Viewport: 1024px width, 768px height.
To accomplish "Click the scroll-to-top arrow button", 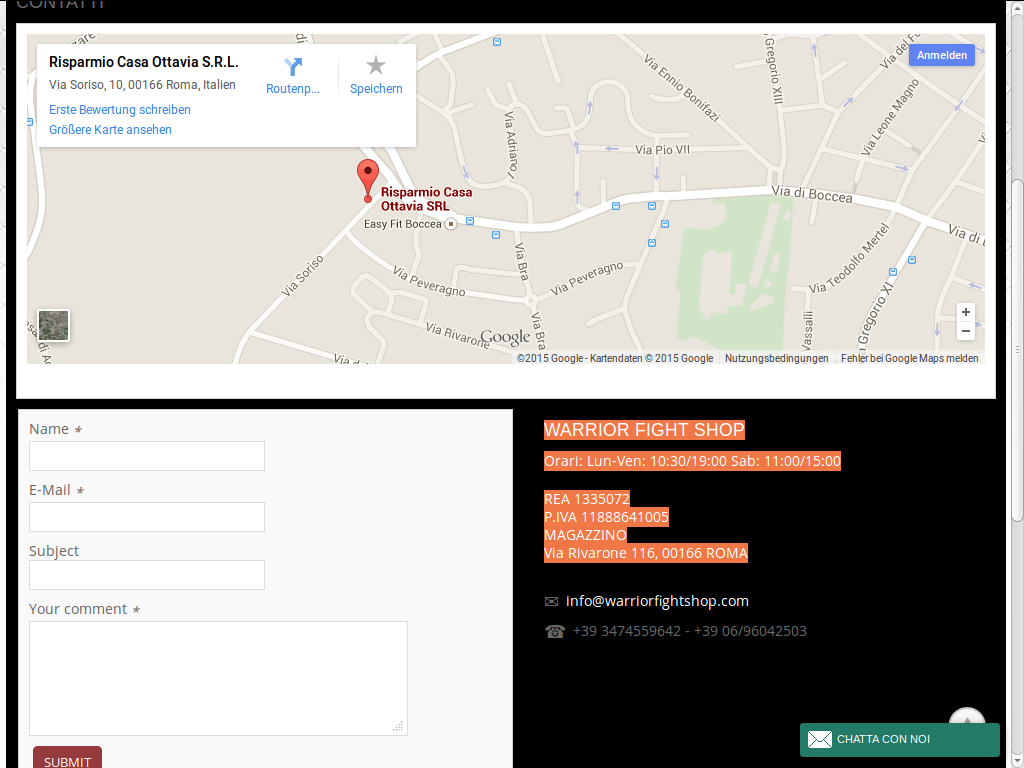I will pyautogui.click(x=966, y=719).
